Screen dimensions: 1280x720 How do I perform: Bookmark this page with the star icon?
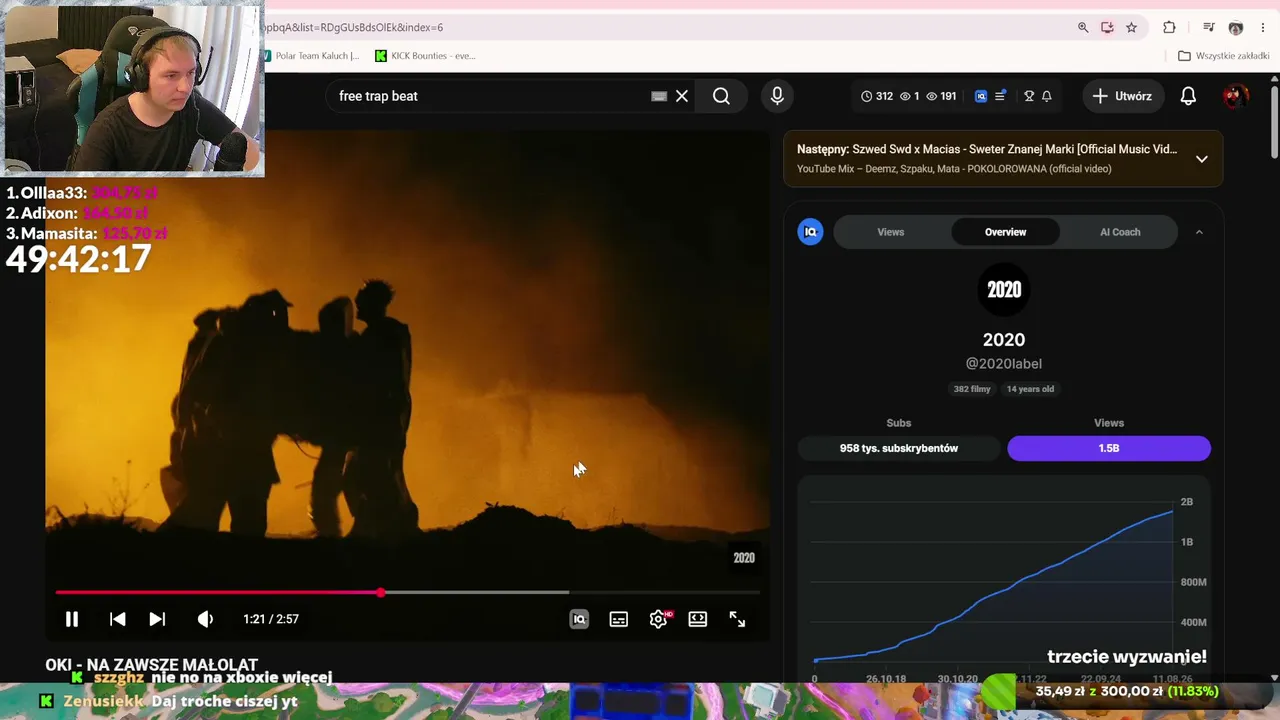click(1132, 27)
